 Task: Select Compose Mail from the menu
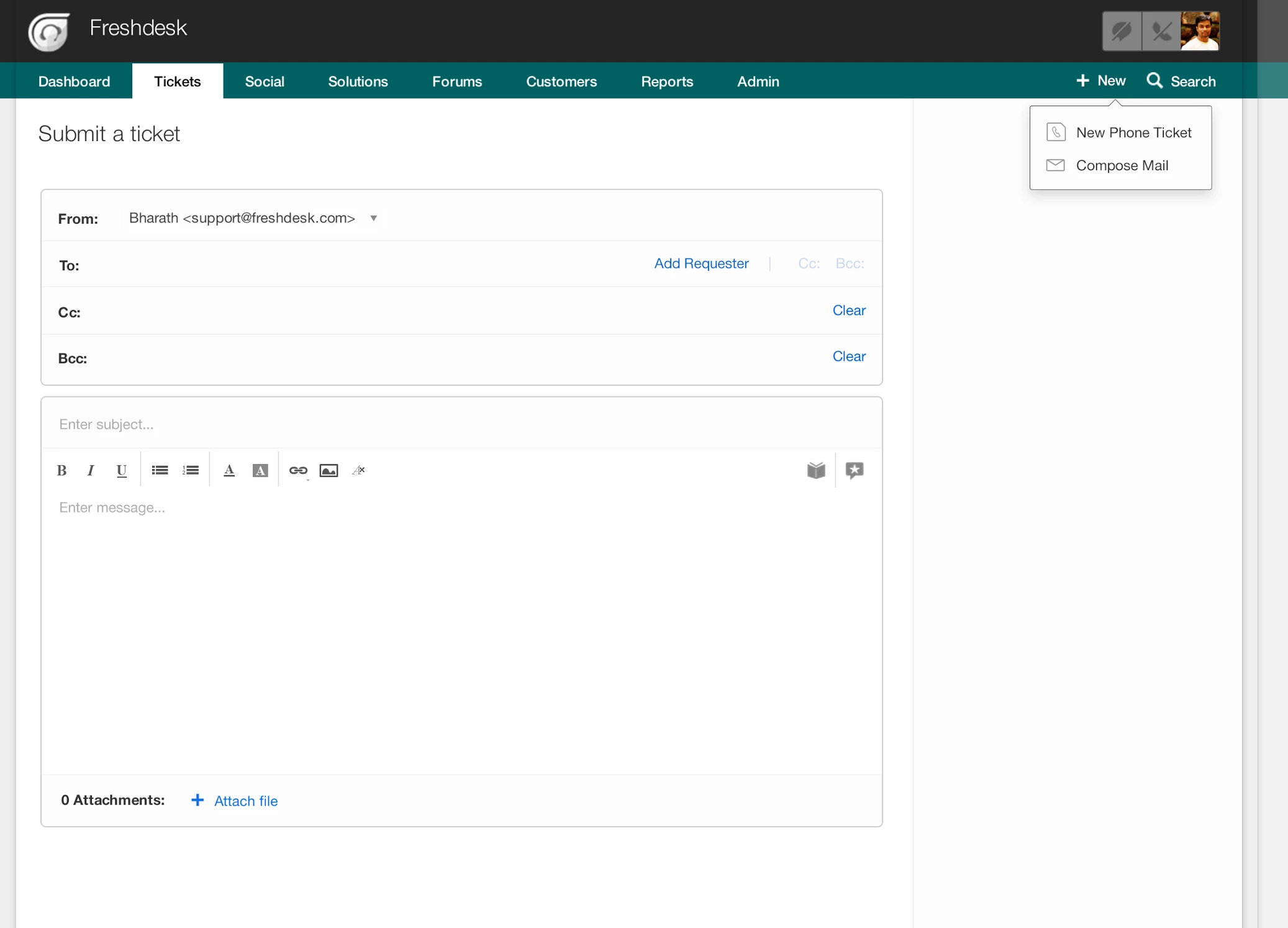(x=1122, y=165)
